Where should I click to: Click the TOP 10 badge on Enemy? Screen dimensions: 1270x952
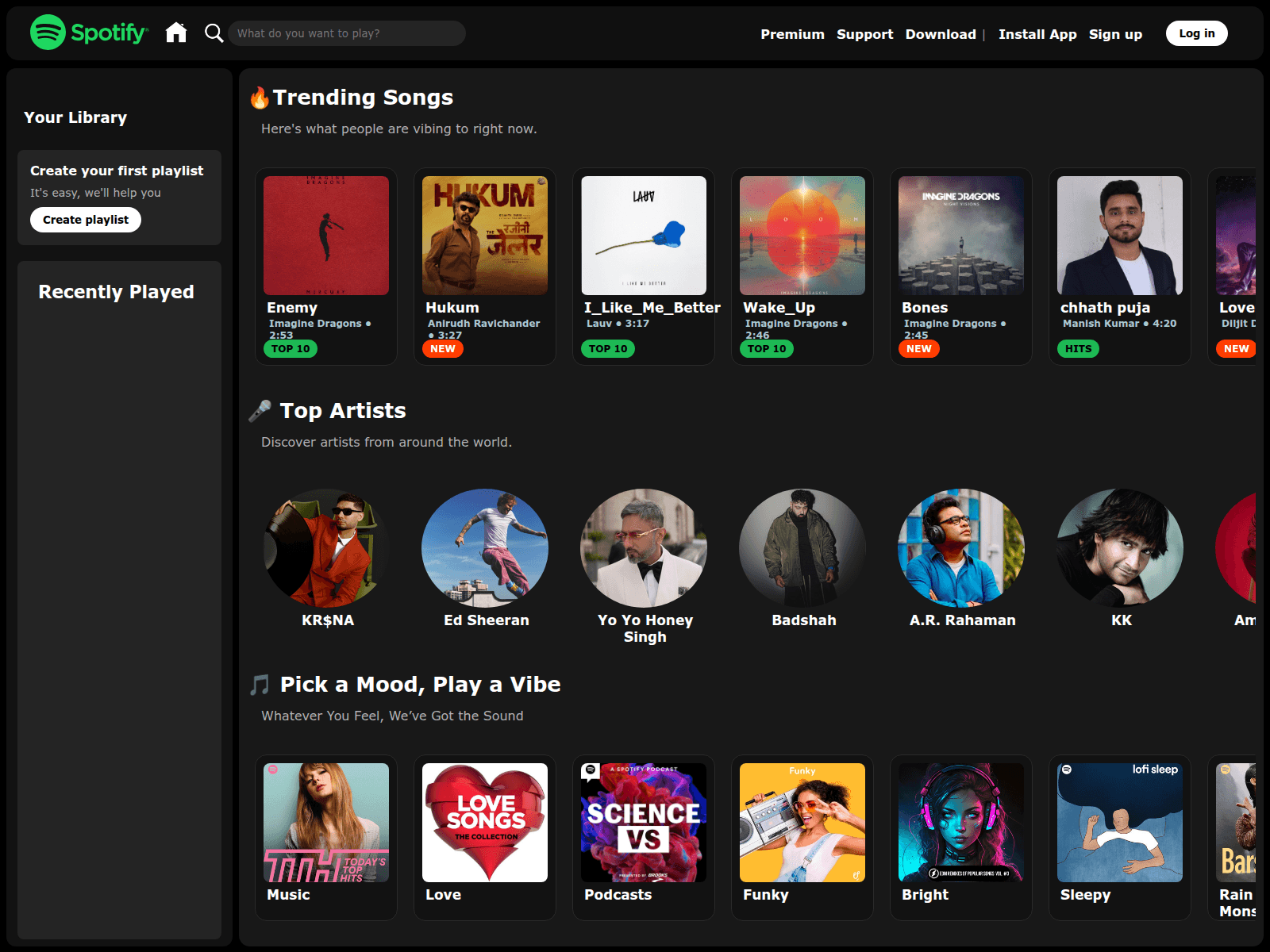(x=291, y=348)
